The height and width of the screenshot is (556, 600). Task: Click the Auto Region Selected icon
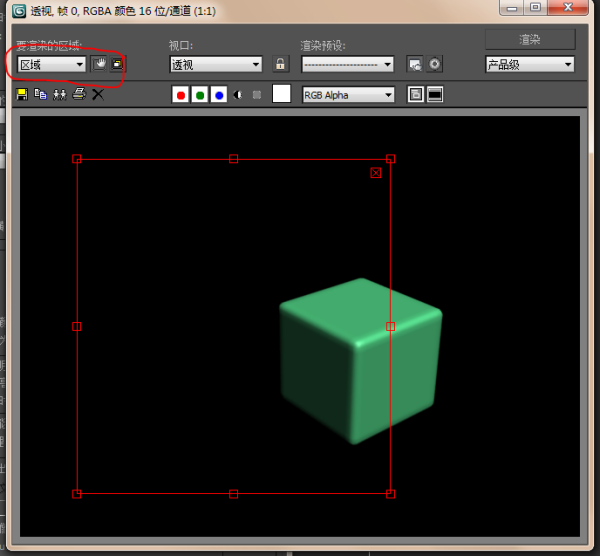coord(117,64)
